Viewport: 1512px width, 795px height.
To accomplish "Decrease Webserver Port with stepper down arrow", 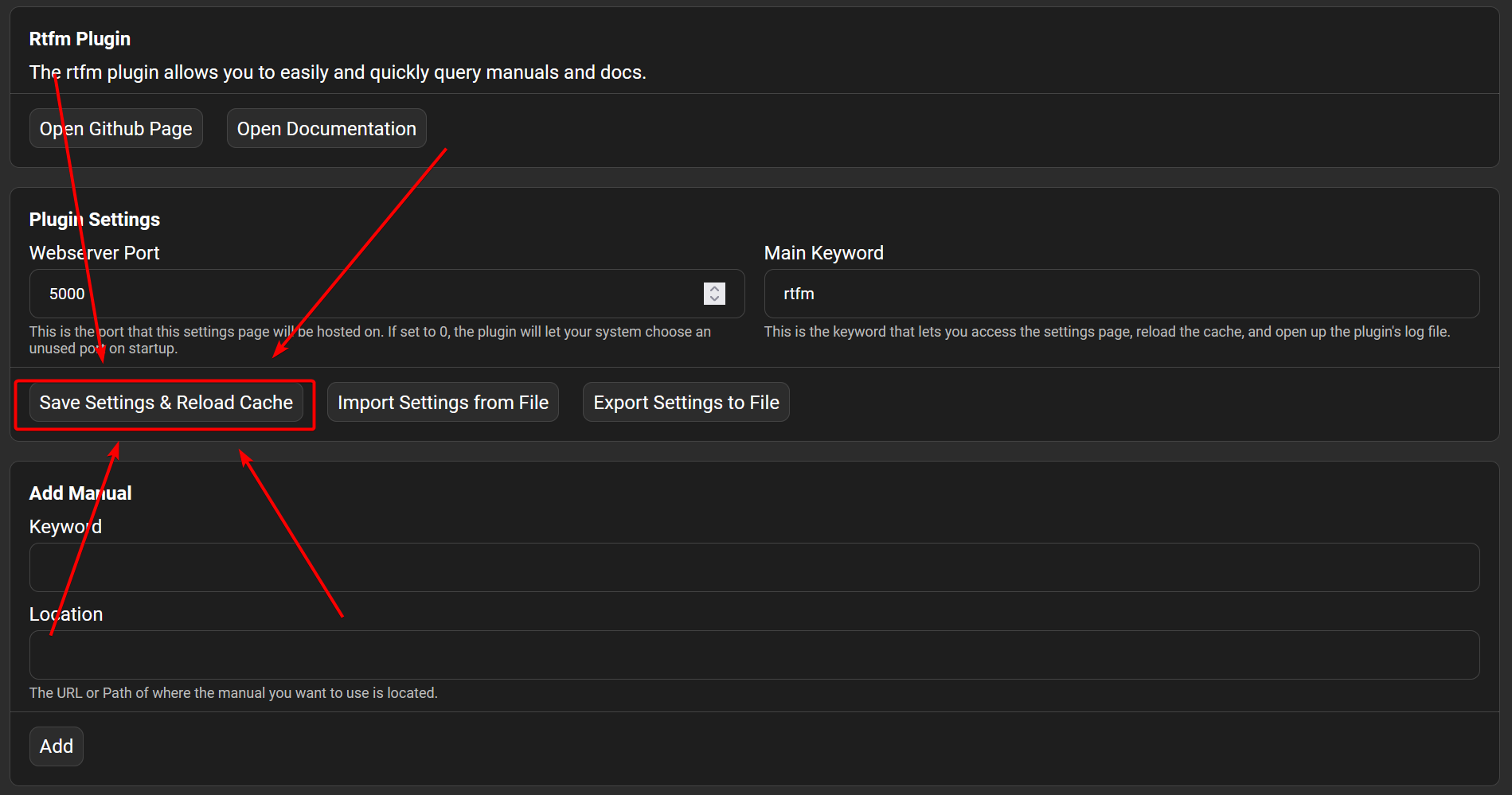I will [714, 299].
